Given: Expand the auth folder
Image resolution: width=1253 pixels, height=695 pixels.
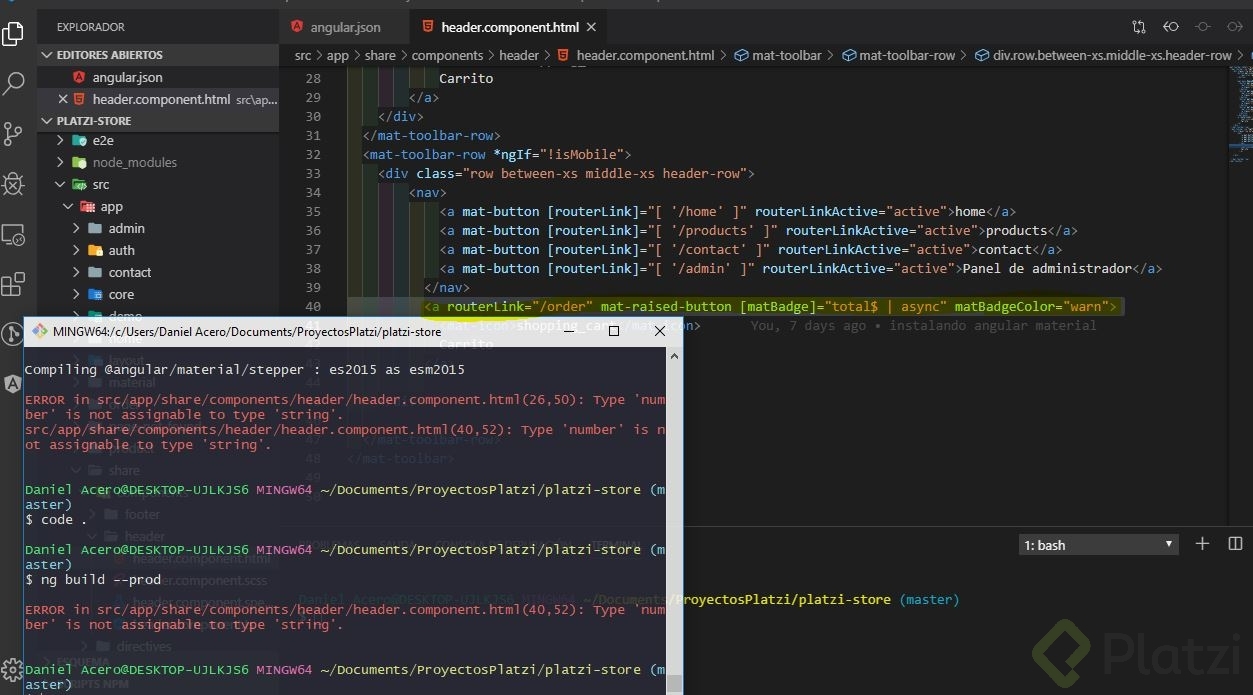Looking at the screenshot, I should (76, 250).
